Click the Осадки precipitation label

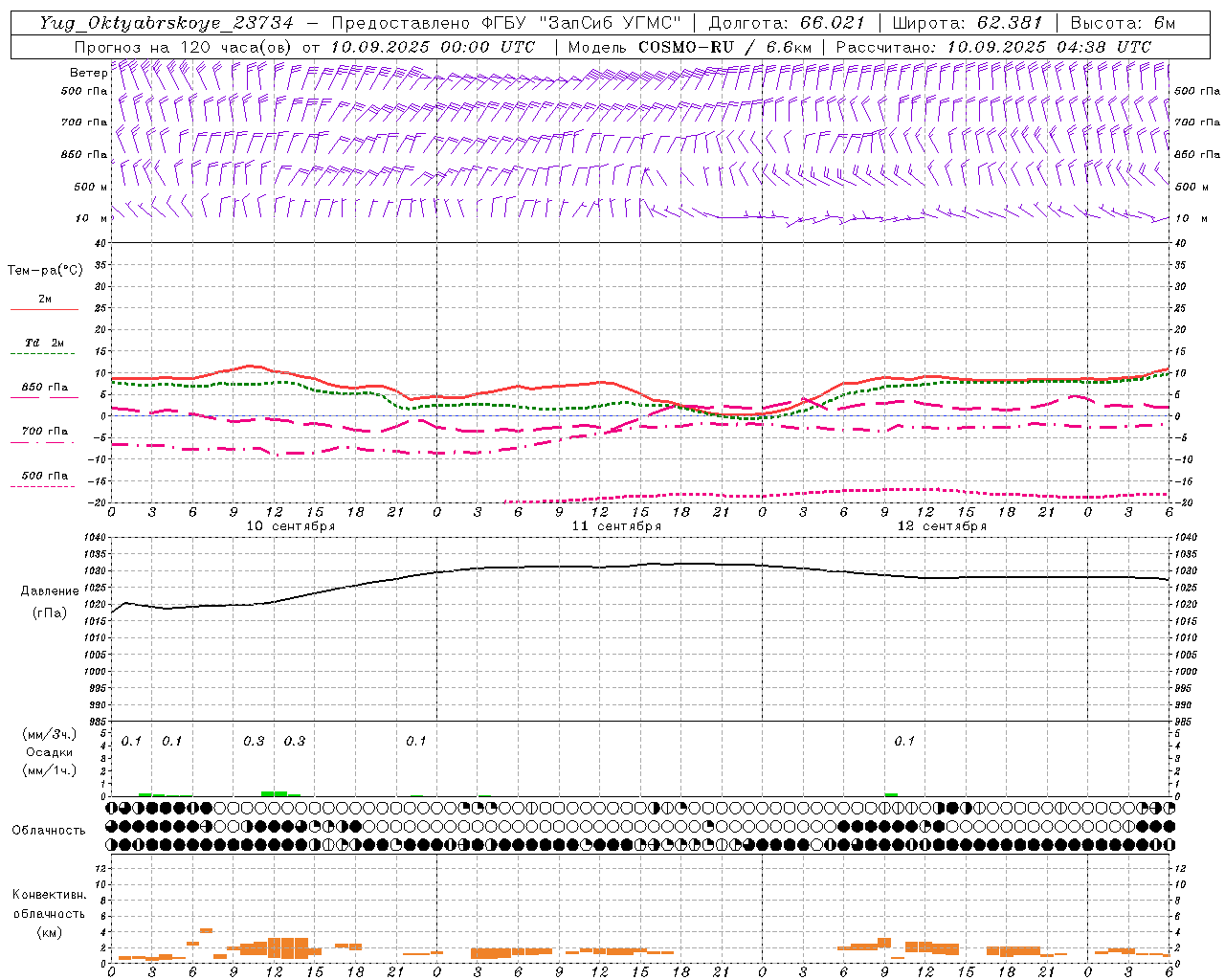click(50, 752)
